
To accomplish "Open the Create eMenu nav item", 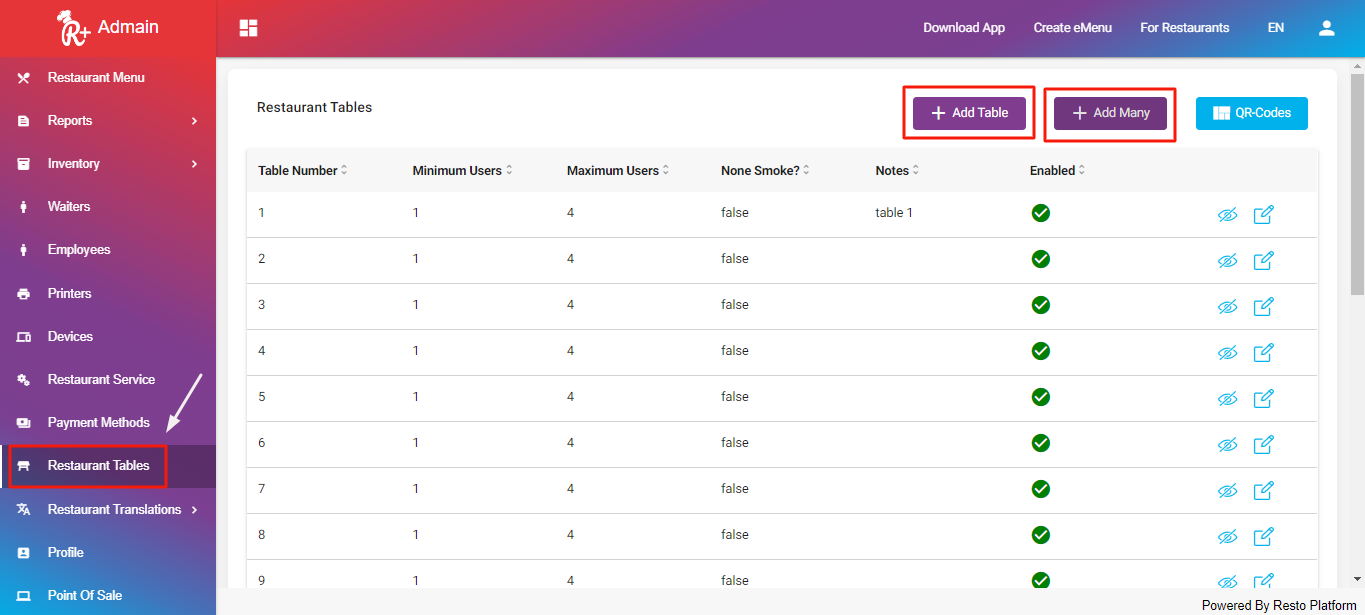I will [x=1072, y=27].
